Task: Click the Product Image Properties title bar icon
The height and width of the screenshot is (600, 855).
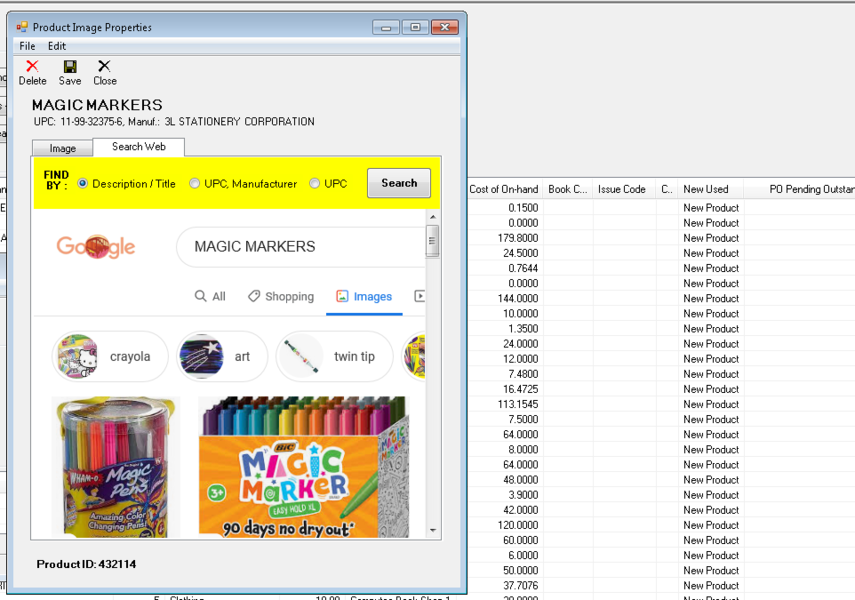Action: (22, 27)
